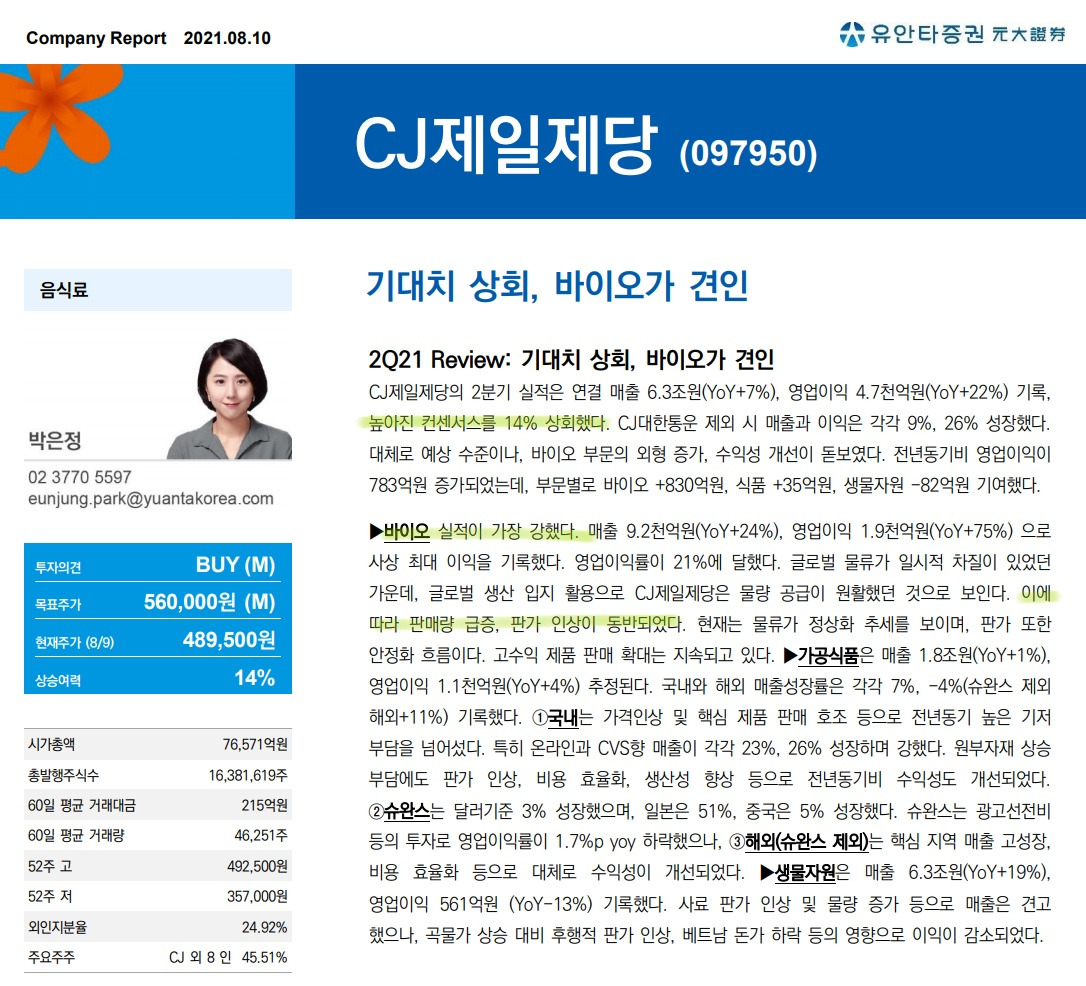Click the foreign ownership value 24.92%
This screenshot has width=1086, height=986.
(x=265, y=927)
